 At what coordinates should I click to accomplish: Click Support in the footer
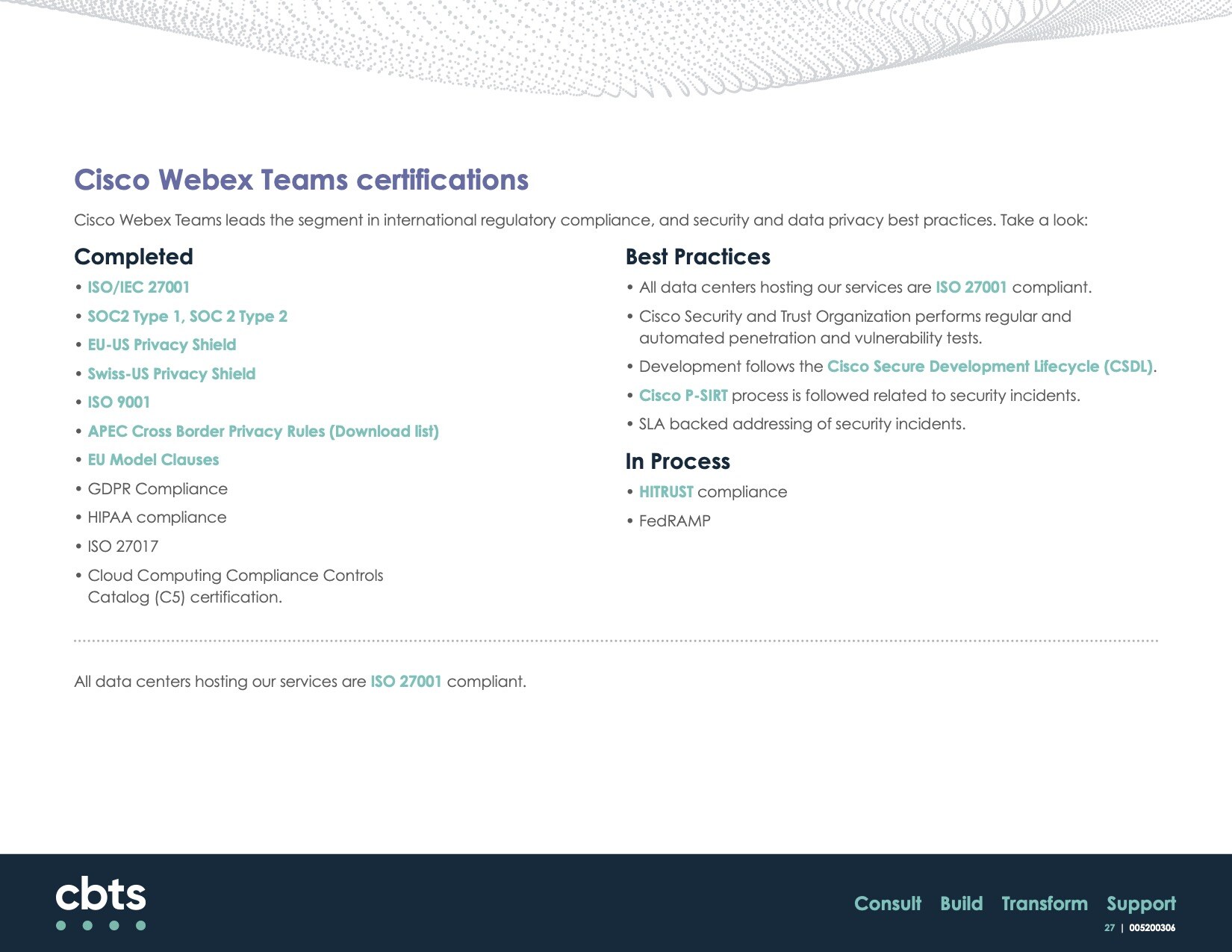pyautogui.click(x=1141, y=904)
